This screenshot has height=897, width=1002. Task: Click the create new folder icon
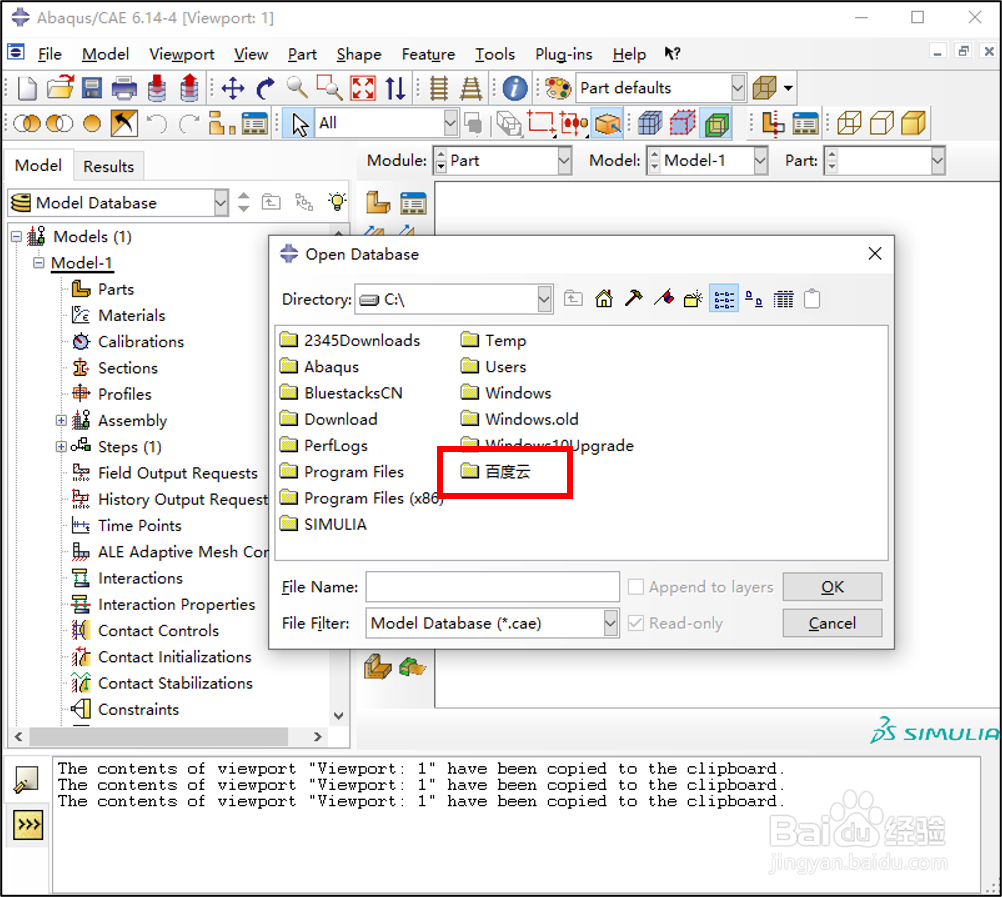click(x=693, y=298)
